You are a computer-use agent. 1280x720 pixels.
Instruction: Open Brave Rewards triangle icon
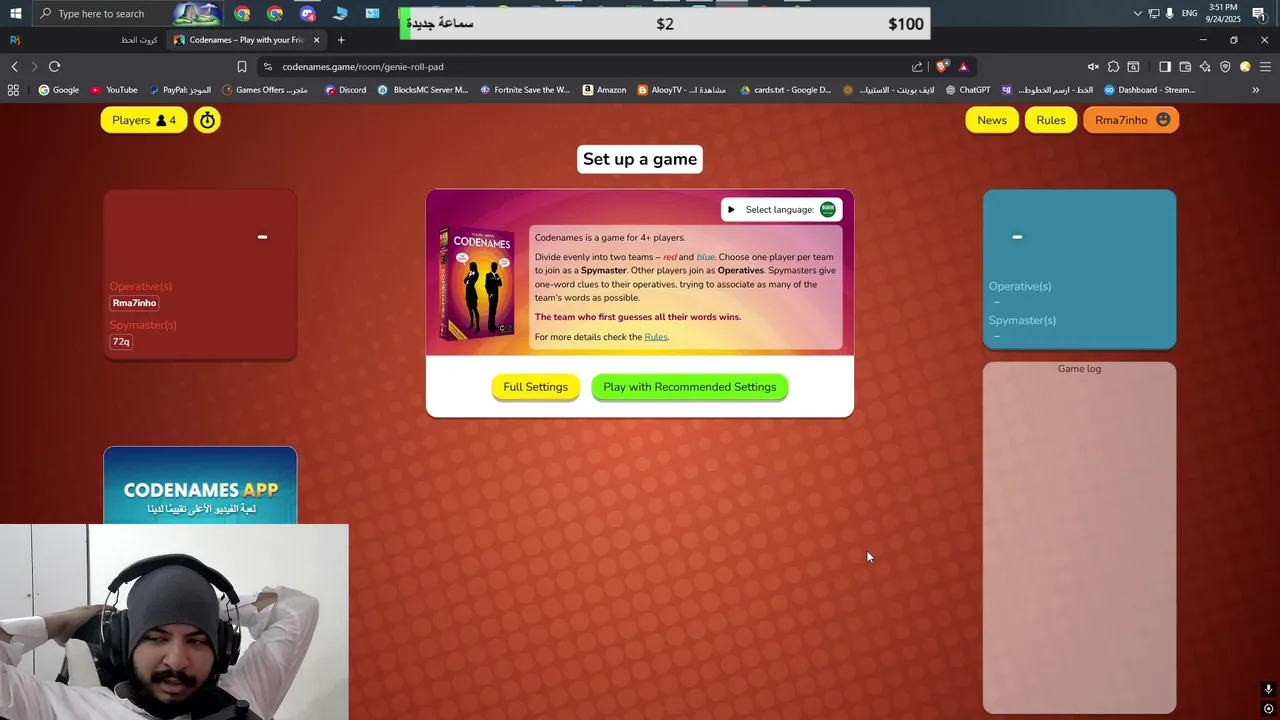(963, 67)
